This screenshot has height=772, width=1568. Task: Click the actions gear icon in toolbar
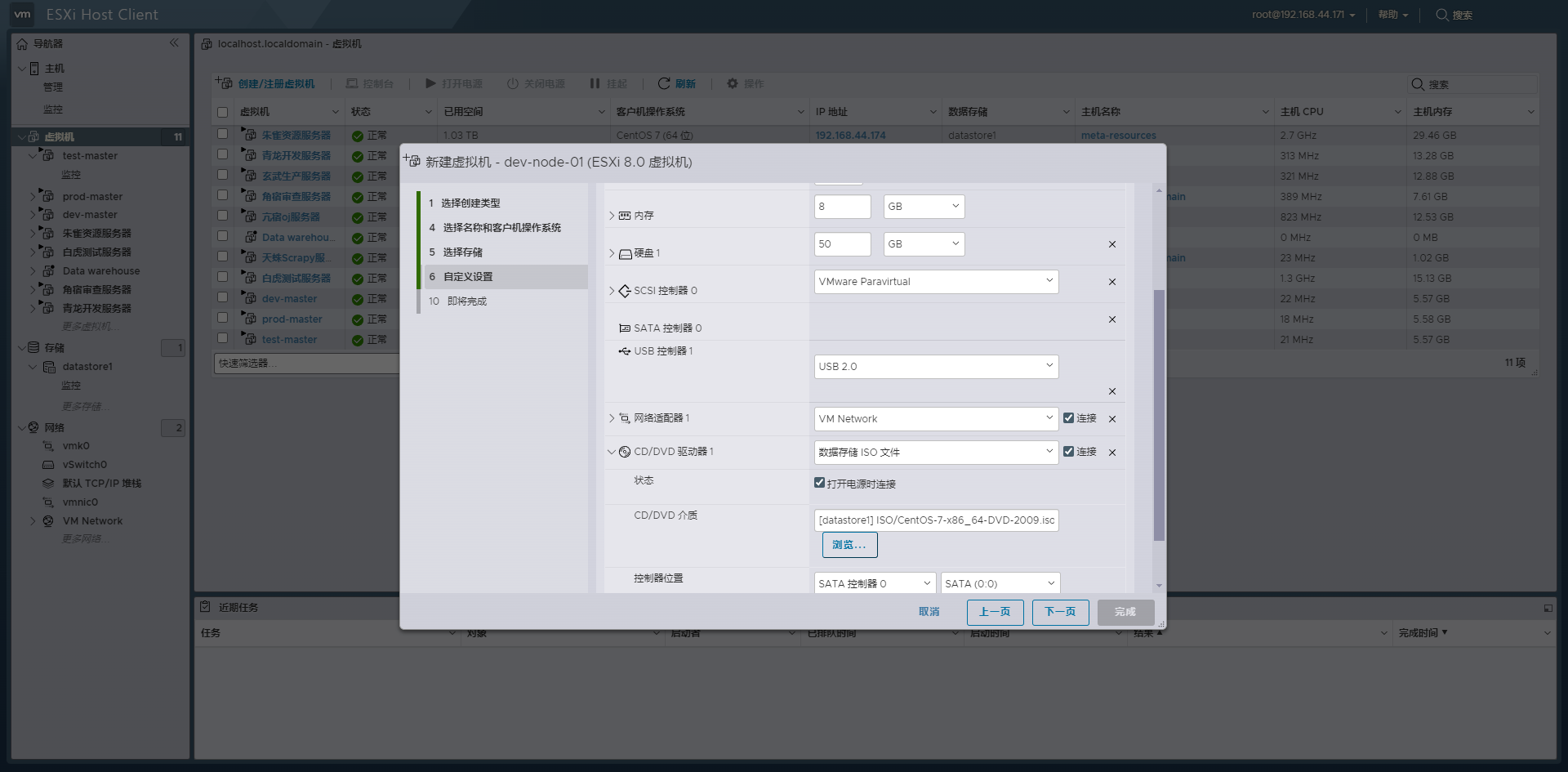[733, 83]
